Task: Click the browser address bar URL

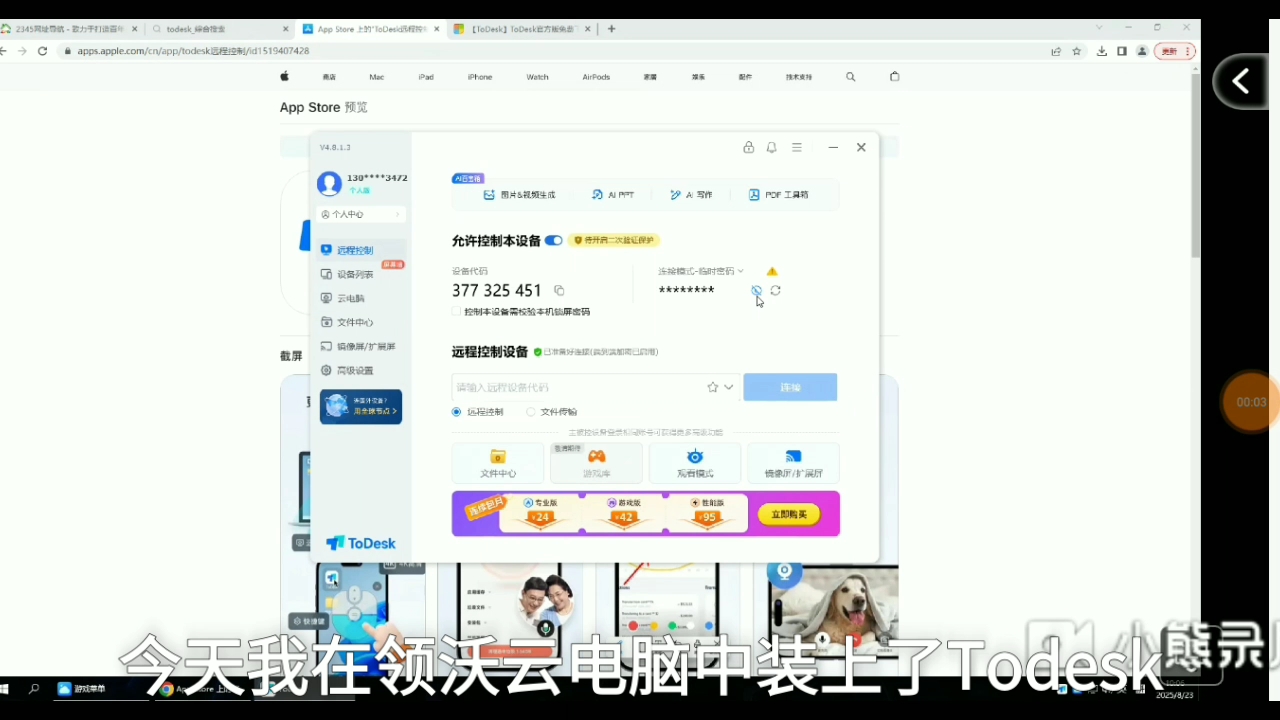Action: [x=193, y=51]
